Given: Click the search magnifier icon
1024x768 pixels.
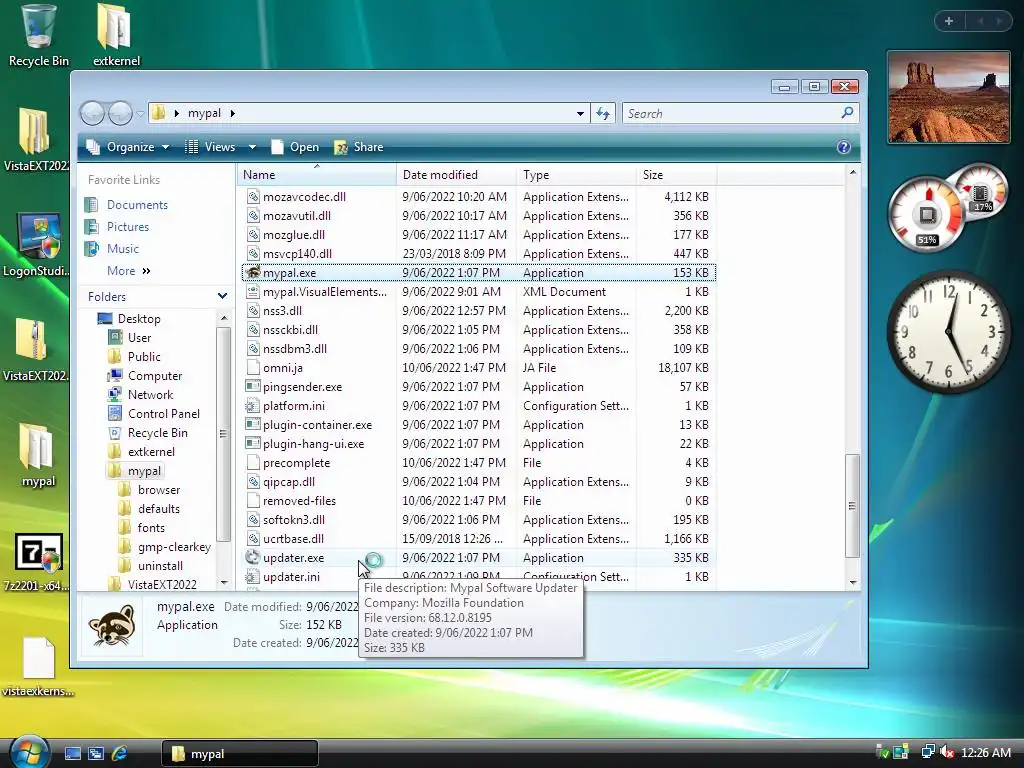Looking at the screenshot, I should click(x=847, y=113).
